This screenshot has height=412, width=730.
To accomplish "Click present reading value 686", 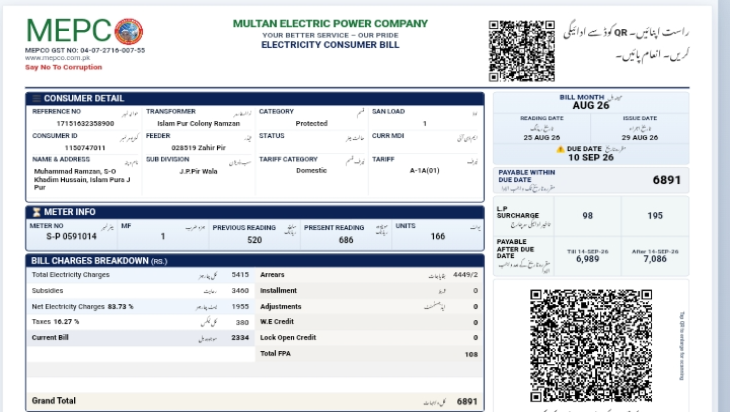I will [x=346, y=240].
